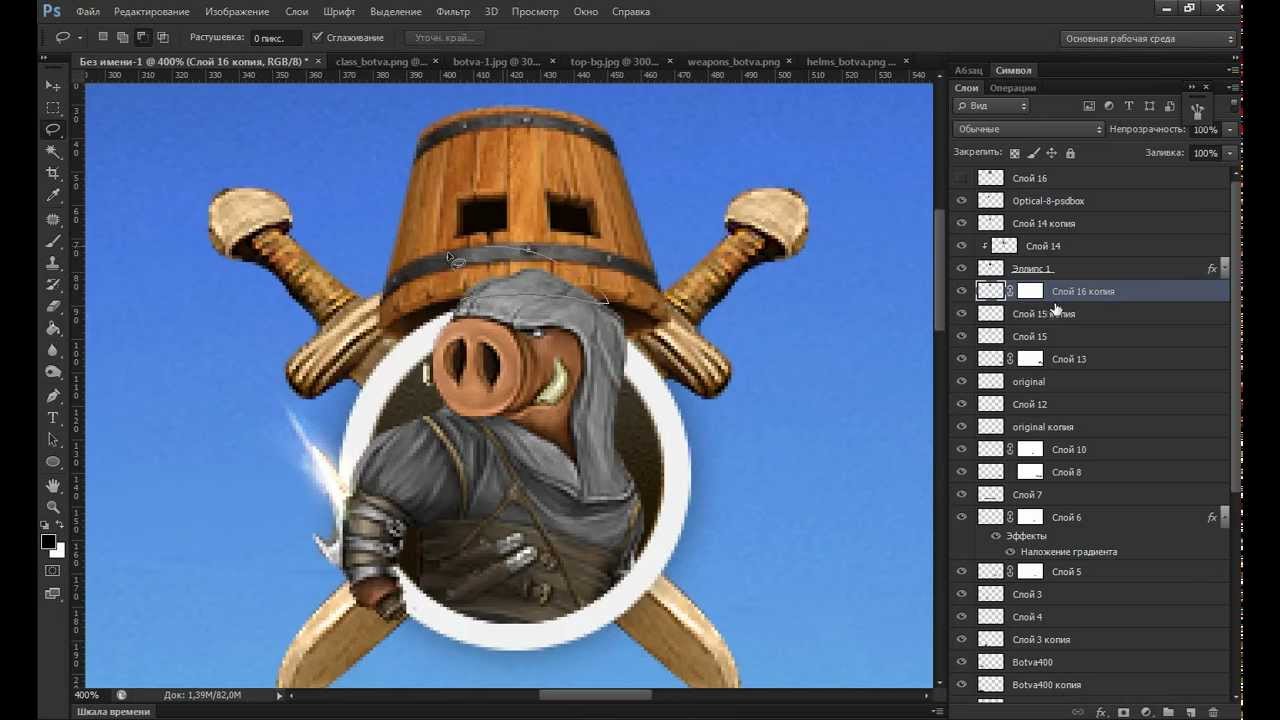Open the Непрозрачность opacity slider arrow
The height and width of the screenshot is (720, 1280).
(x=1230, y=130)
